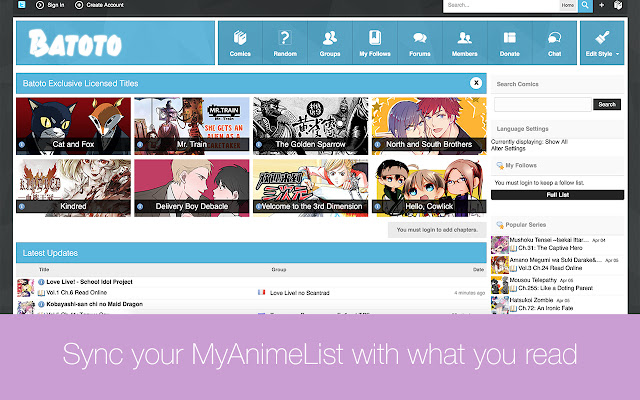Open the Forums navigation item
The image size is (640, 400).
[420, 43]
